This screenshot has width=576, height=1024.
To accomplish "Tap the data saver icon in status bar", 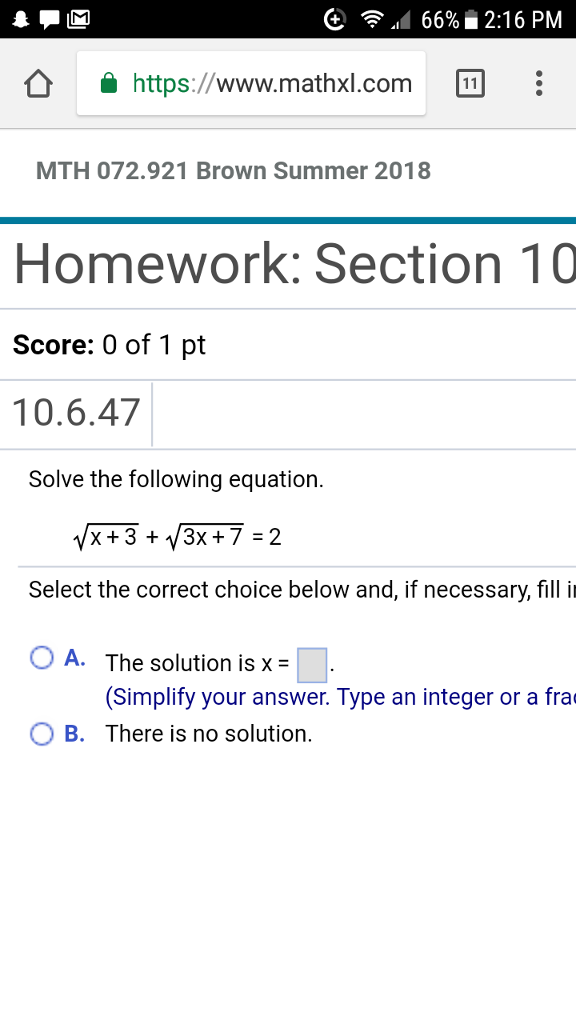I will 333,17.
